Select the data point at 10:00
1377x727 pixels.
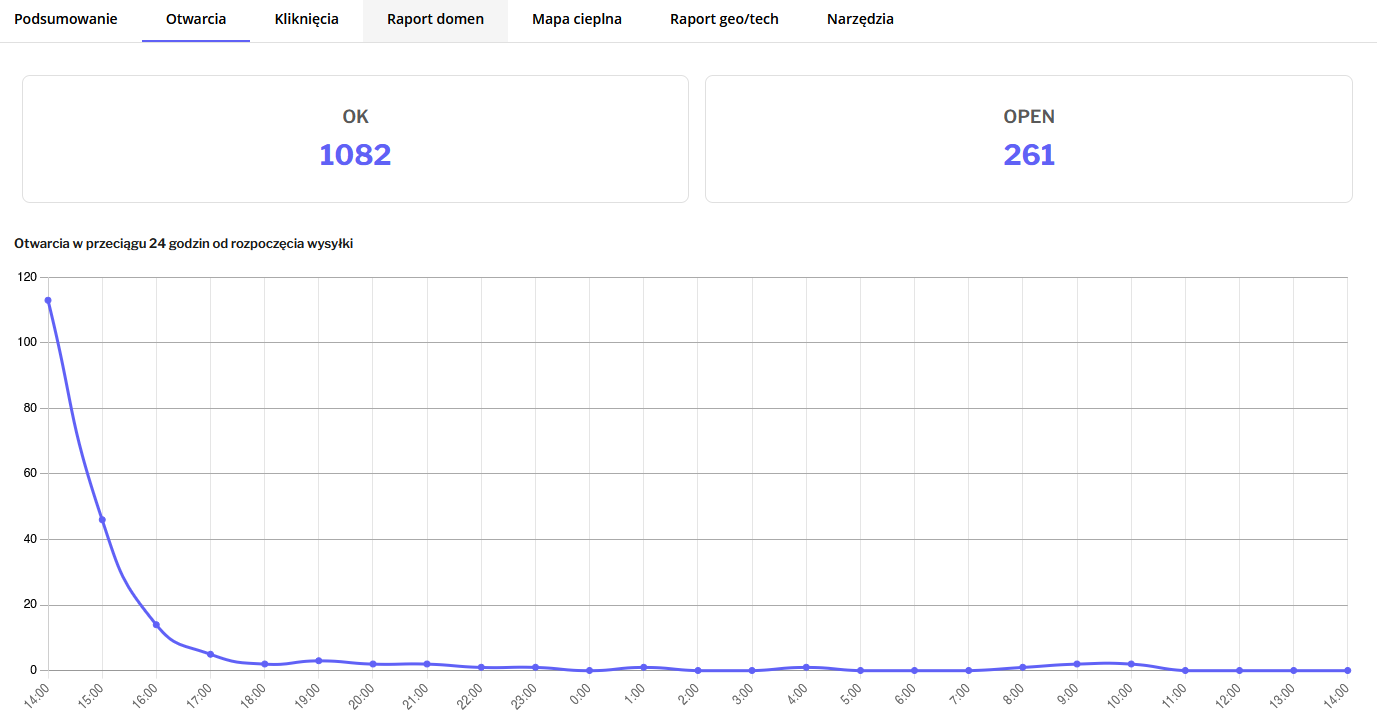coord(1131,664)
